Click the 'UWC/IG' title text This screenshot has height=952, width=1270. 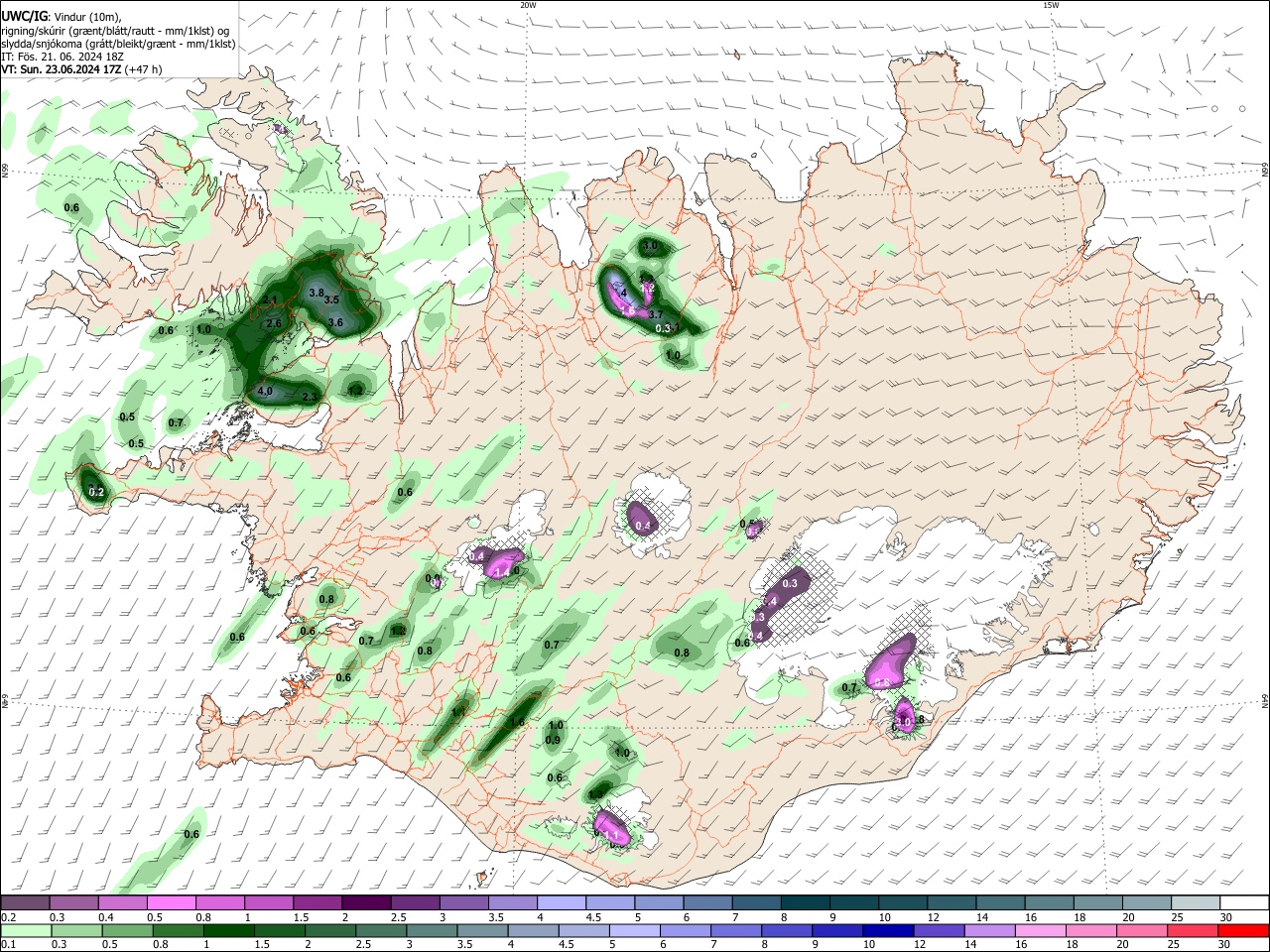tap(24, 17)
